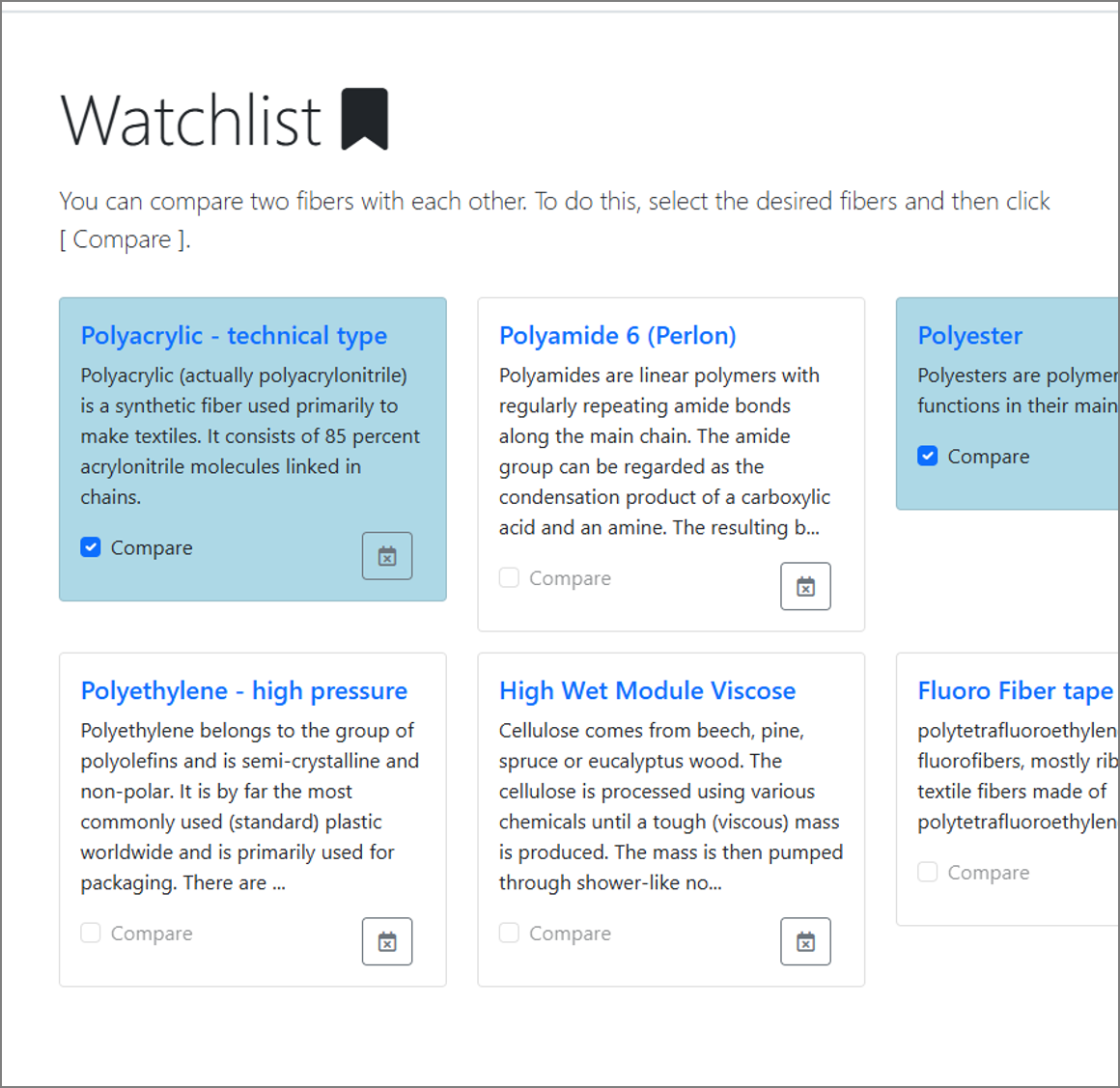This screenshot has width=1120, height=1088.
Task: Click the Watchlist page heading
Action: [191, 121]
